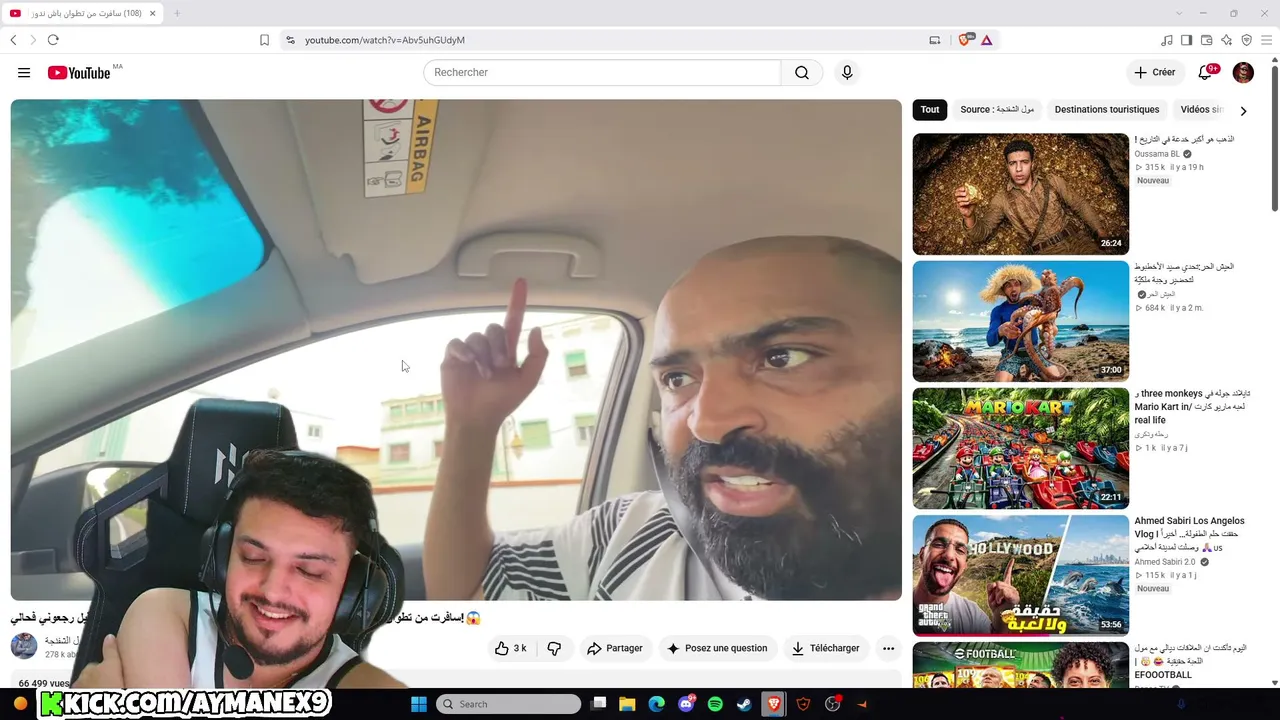This screenshot has width=1280, height=720.
Task: Click the main video player
Action: [456, 349]
